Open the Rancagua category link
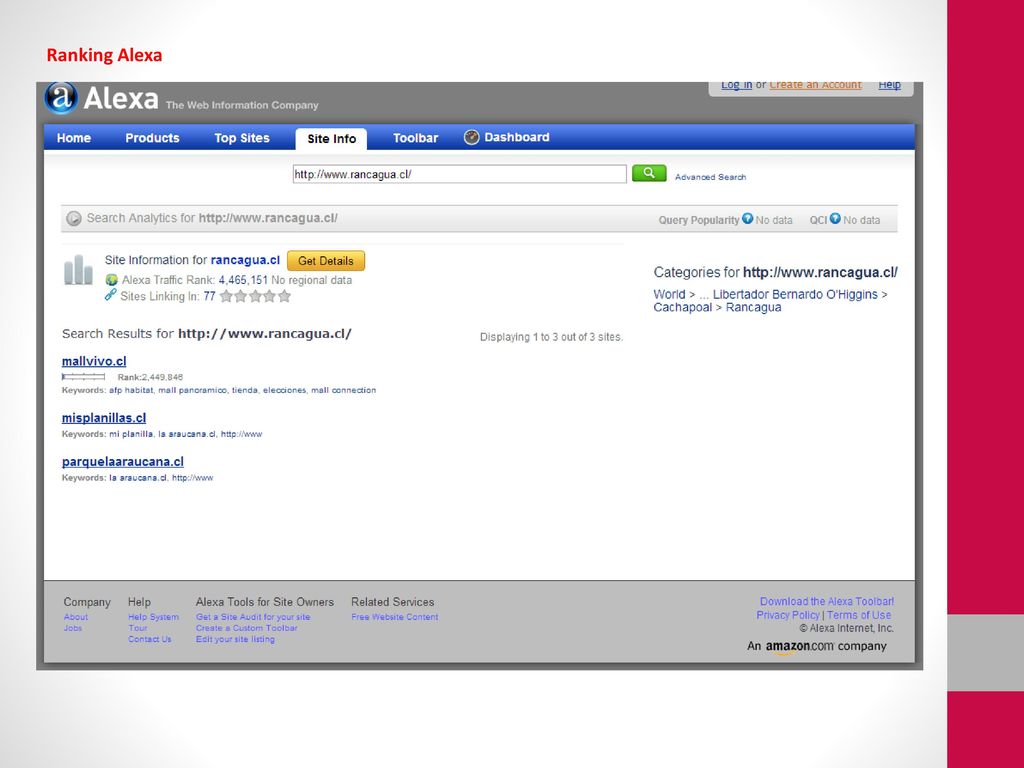The height and width of the screenshot is (768, 1024). 753,308
